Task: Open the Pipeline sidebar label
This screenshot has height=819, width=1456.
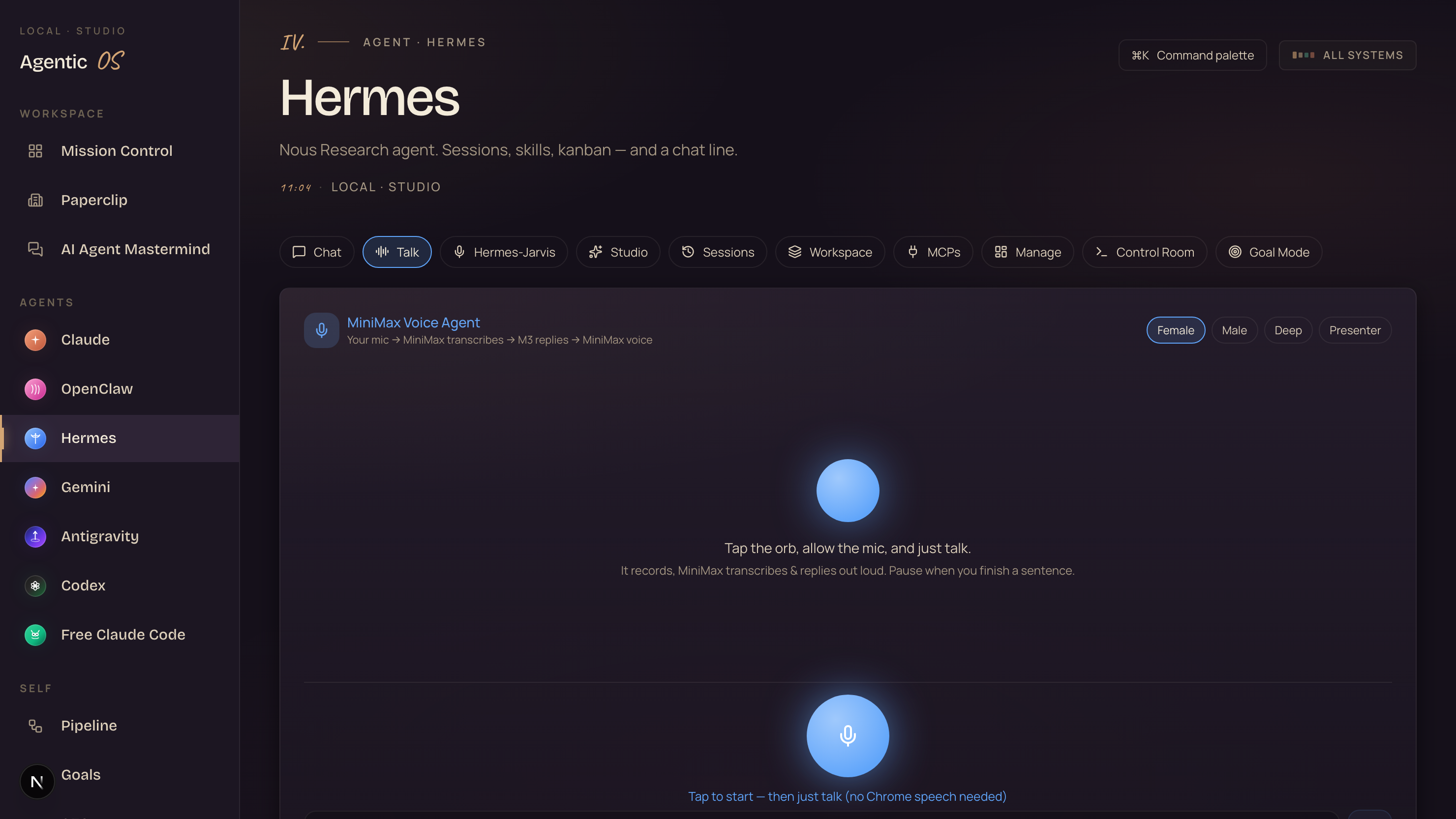Action: tap(89, 726)
